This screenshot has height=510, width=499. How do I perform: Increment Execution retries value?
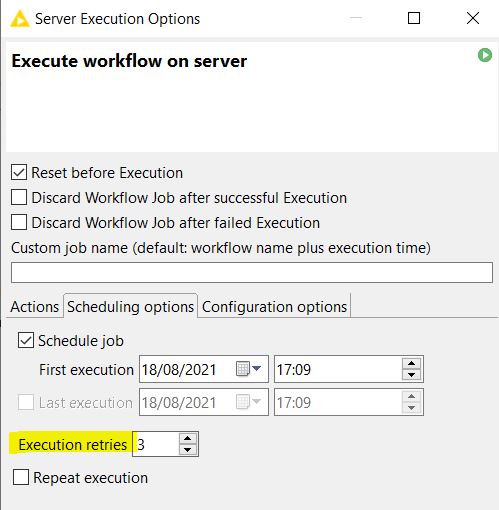tap(188, 438)
